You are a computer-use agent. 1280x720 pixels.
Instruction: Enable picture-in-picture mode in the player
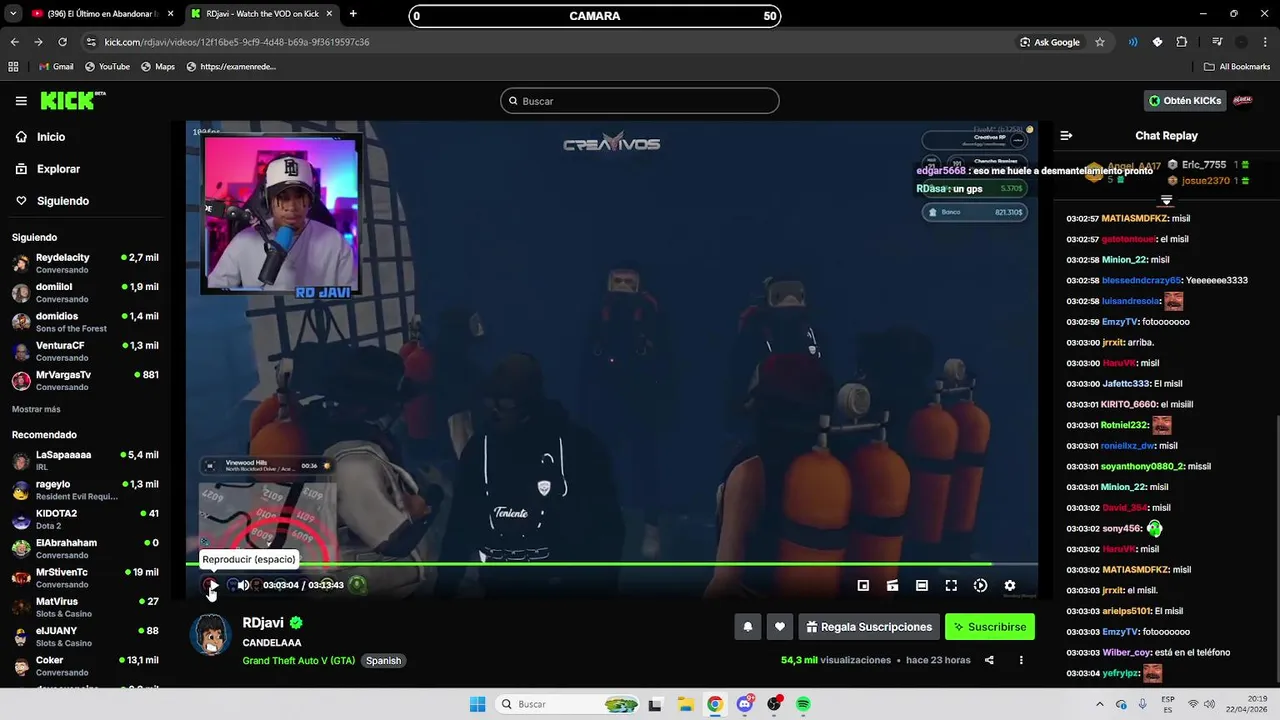click(x=863, y=586)
